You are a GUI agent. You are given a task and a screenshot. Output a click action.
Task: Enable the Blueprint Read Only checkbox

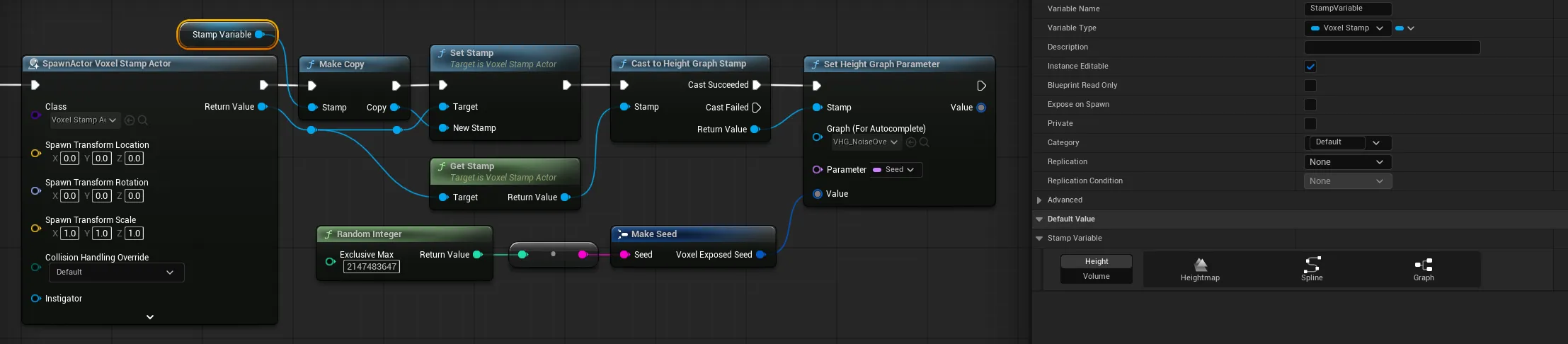coord(1310,86)
